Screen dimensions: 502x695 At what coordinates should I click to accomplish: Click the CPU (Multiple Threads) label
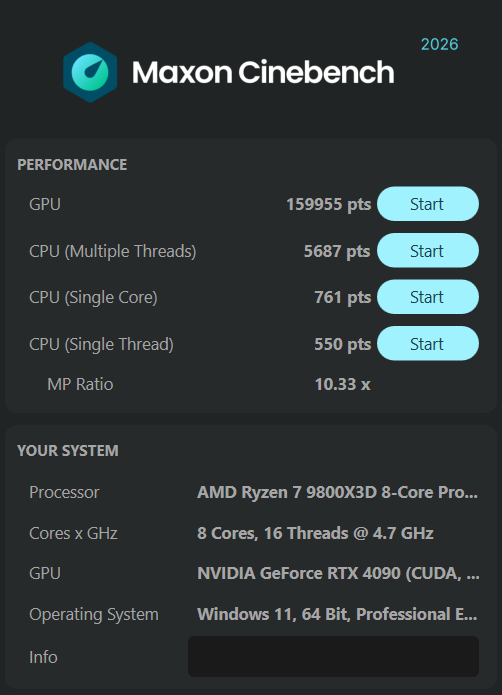tap(113, 251)
